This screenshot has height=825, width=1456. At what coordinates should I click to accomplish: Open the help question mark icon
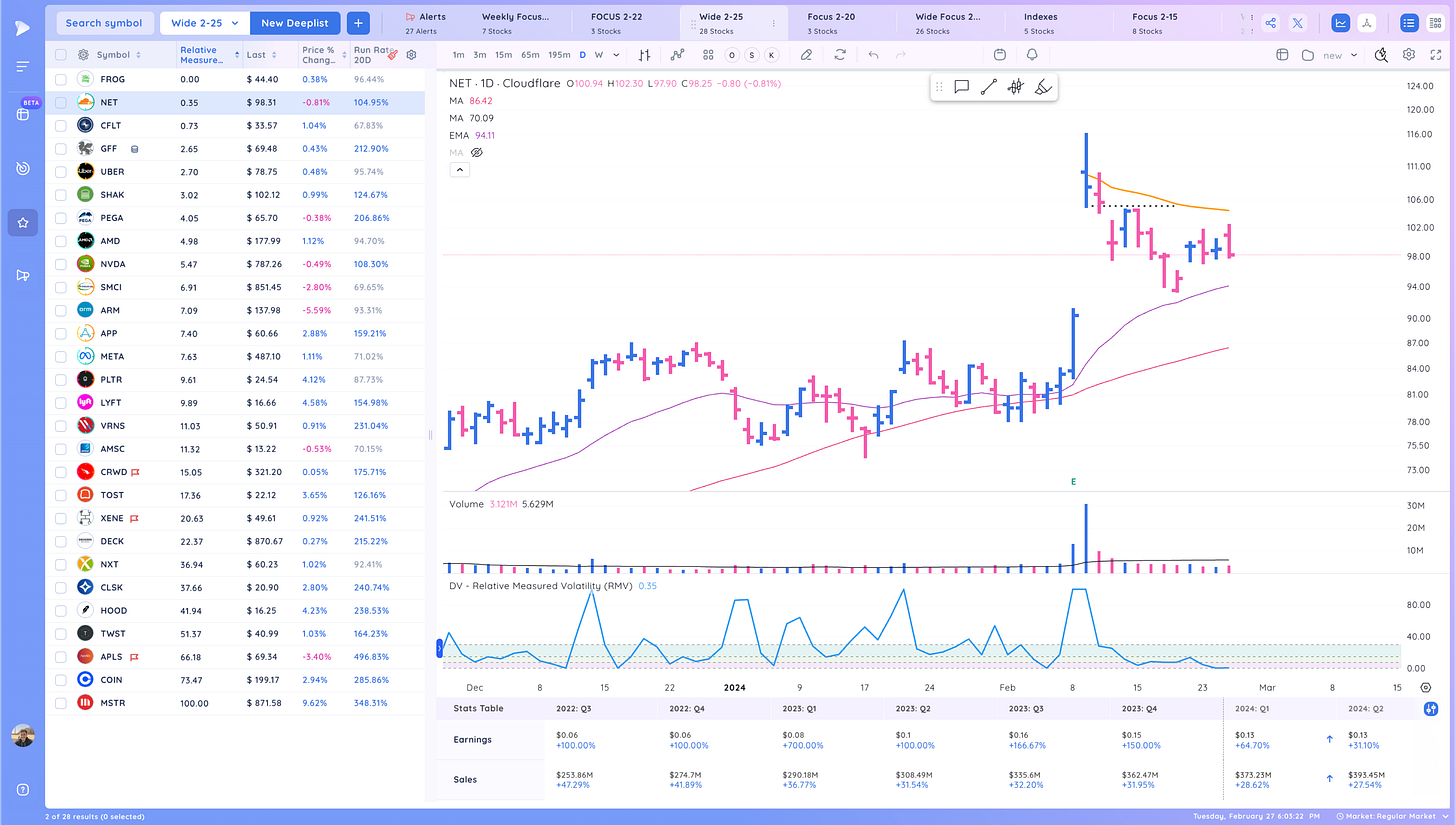coord(22,789)
